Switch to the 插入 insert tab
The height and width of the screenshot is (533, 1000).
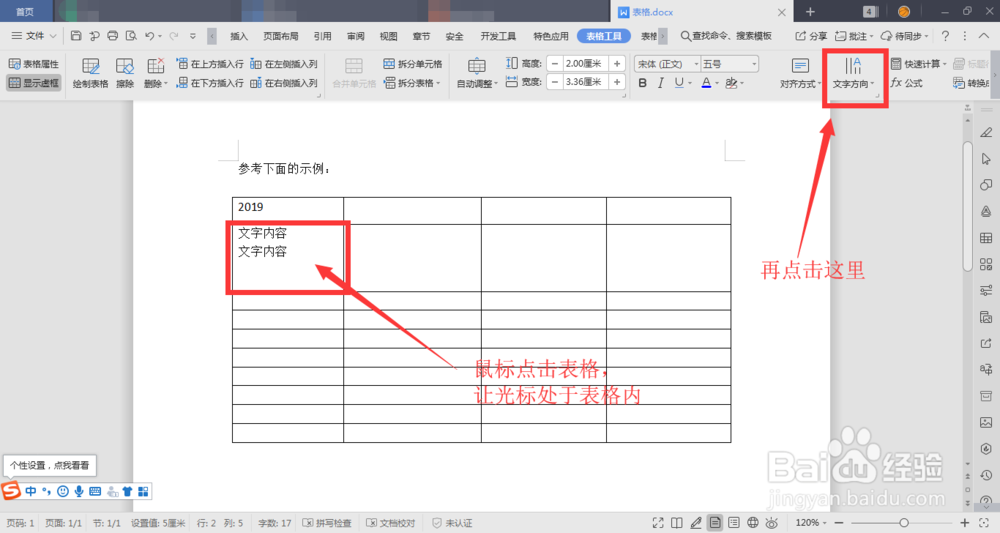click(239, 36)
